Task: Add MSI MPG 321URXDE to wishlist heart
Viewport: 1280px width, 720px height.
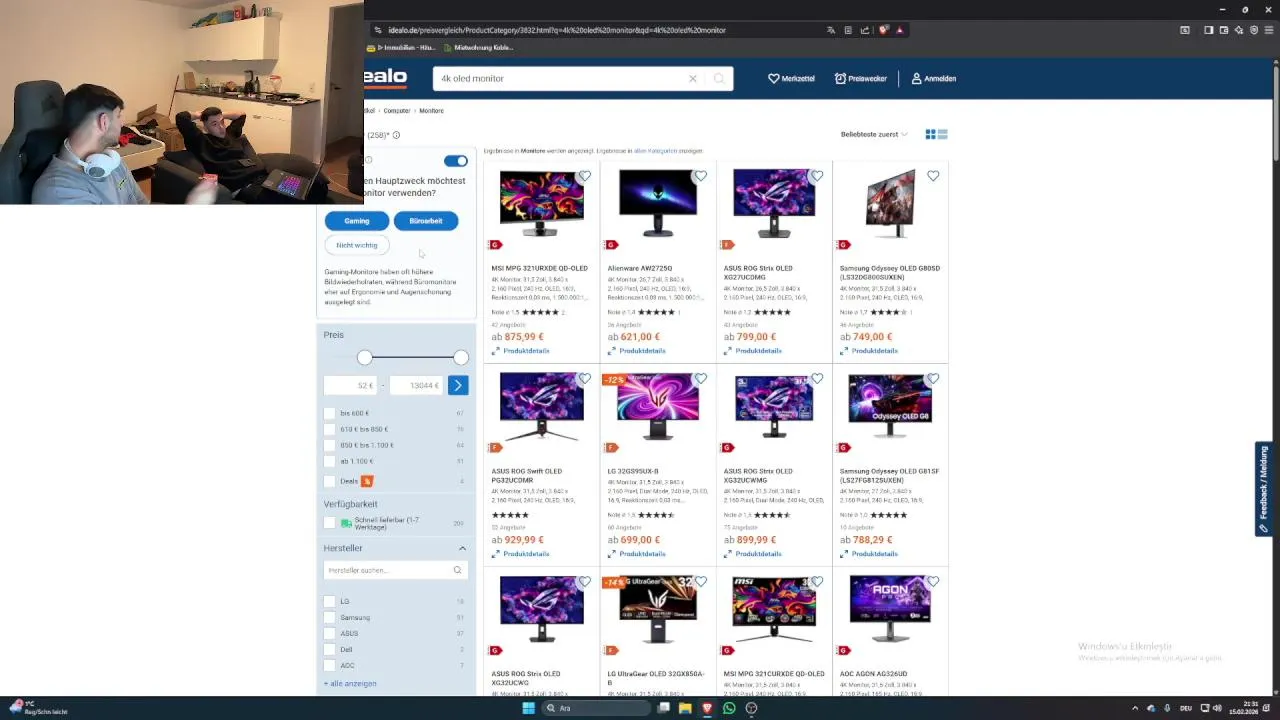Action: click(585, 176)
